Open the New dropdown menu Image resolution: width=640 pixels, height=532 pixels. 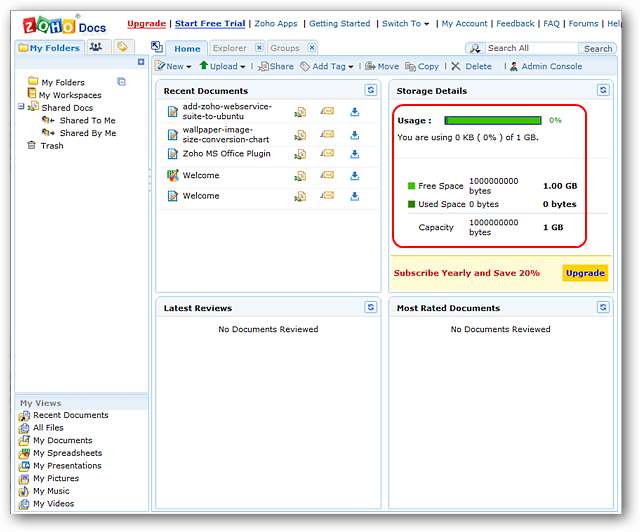point(174,66)
